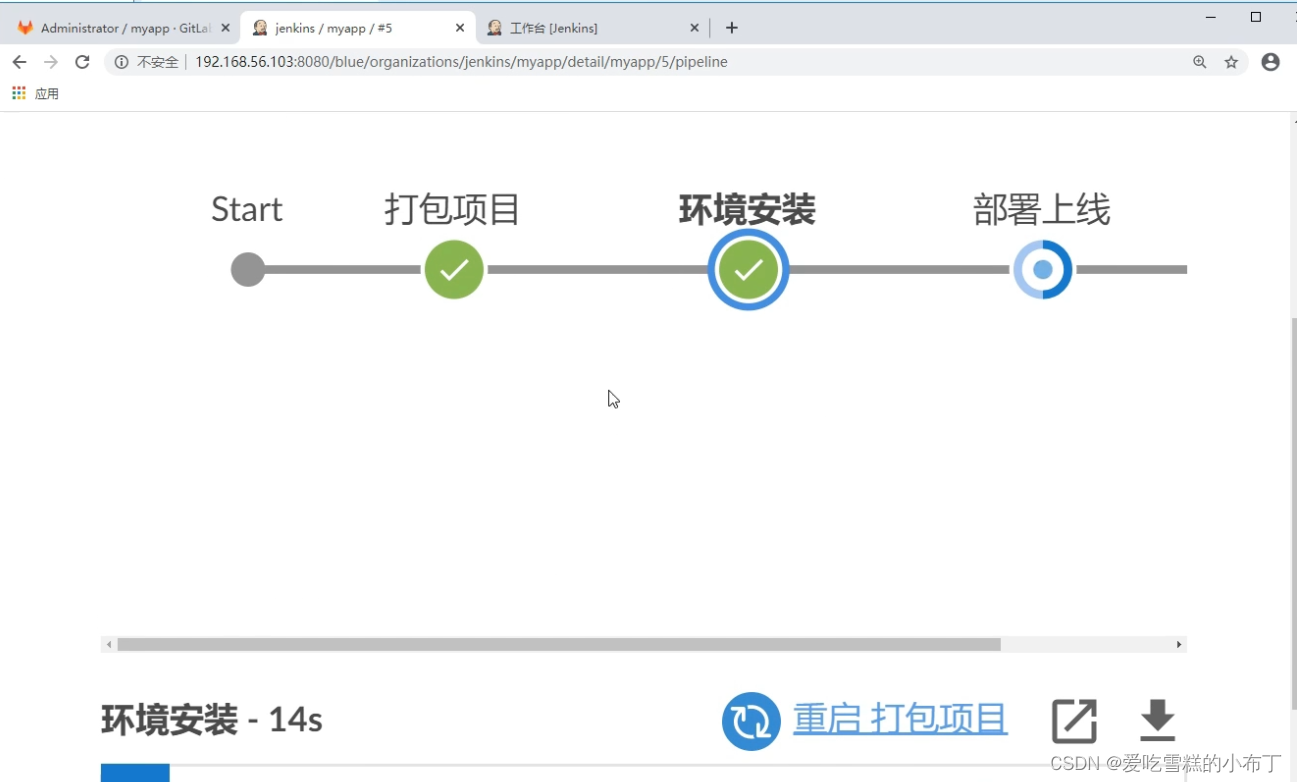Open the log in a new window icon
The image size is (1297, 782).
tap(1075, 721)
